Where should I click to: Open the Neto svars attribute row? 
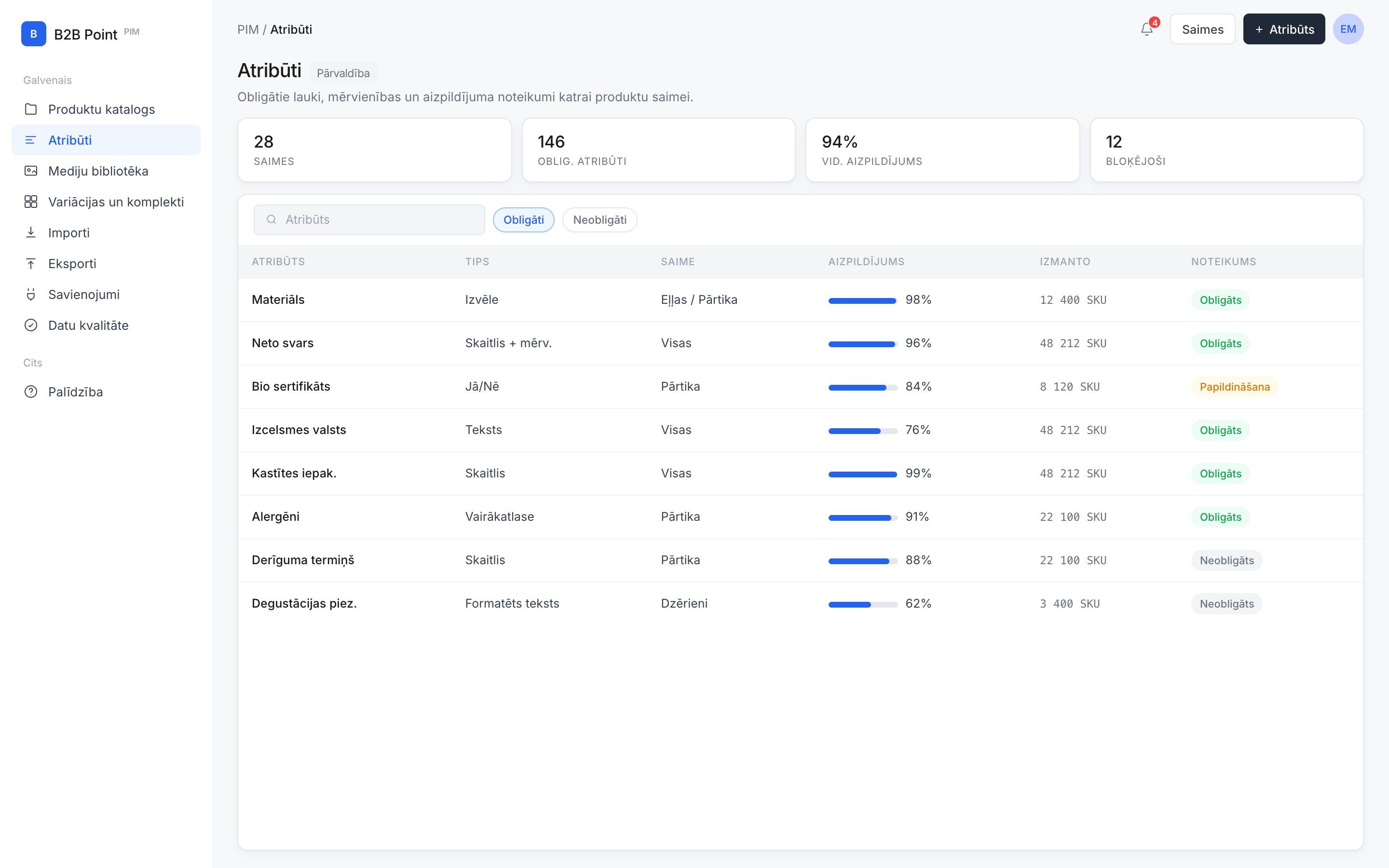coord(800,343)
